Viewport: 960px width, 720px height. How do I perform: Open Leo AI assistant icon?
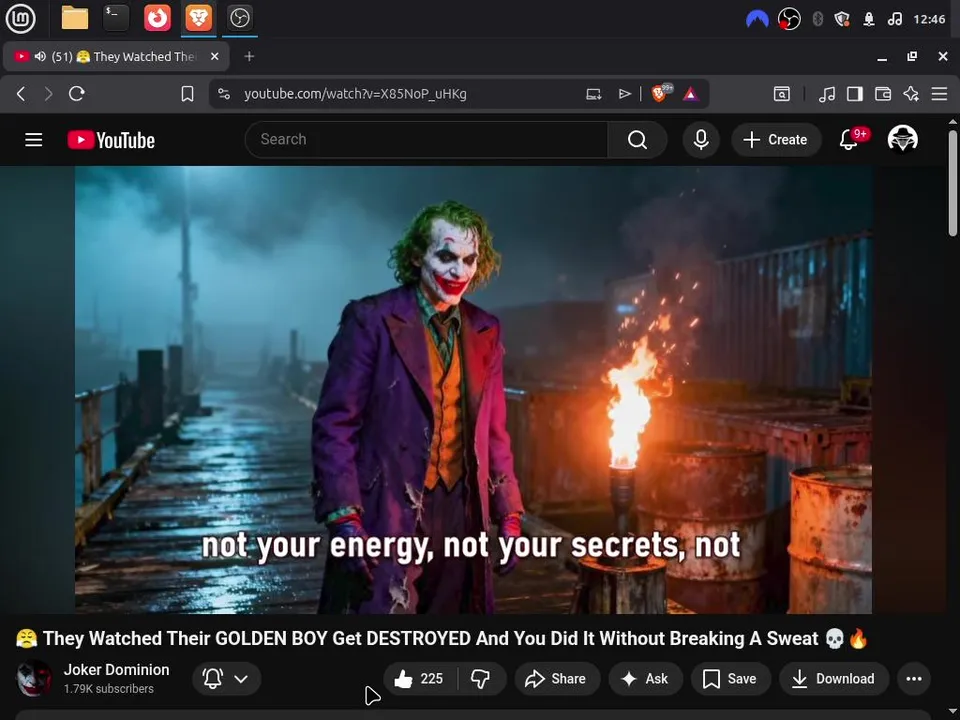tap(911, 94)
